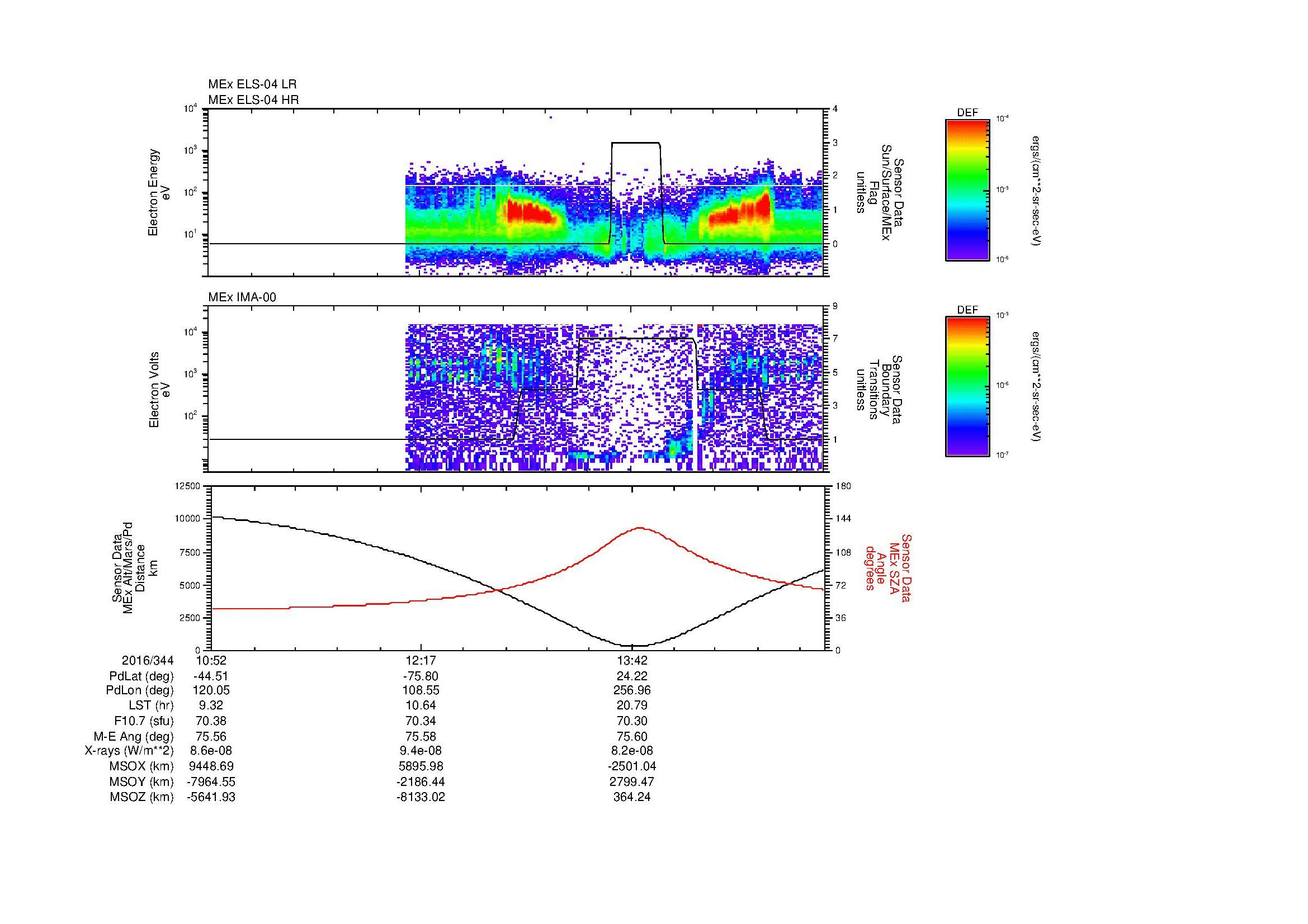Click X-rays value '8.2e-08'
The width and height of the screenshot is (1308, 924).
tap(632, 751)
